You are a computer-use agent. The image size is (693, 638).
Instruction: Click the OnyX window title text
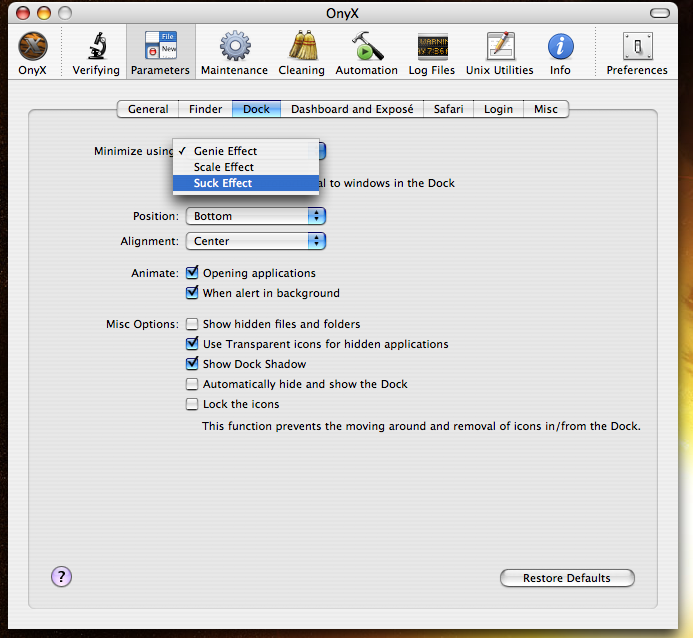coord(343,14)
